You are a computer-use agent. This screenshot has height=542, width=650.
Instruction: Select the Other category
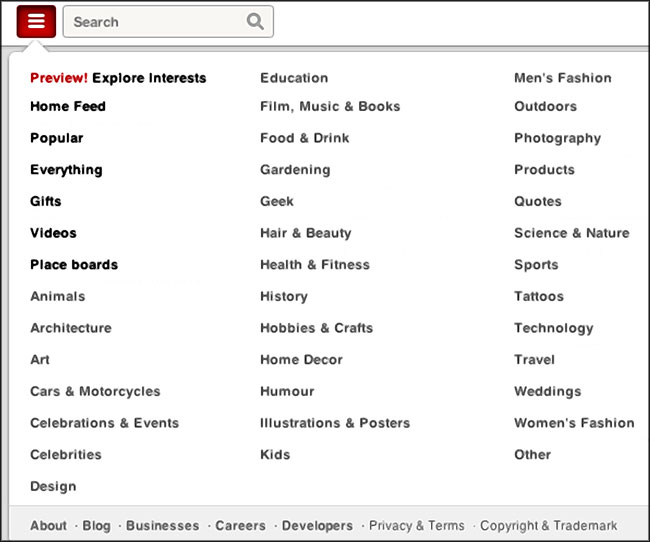533,455
